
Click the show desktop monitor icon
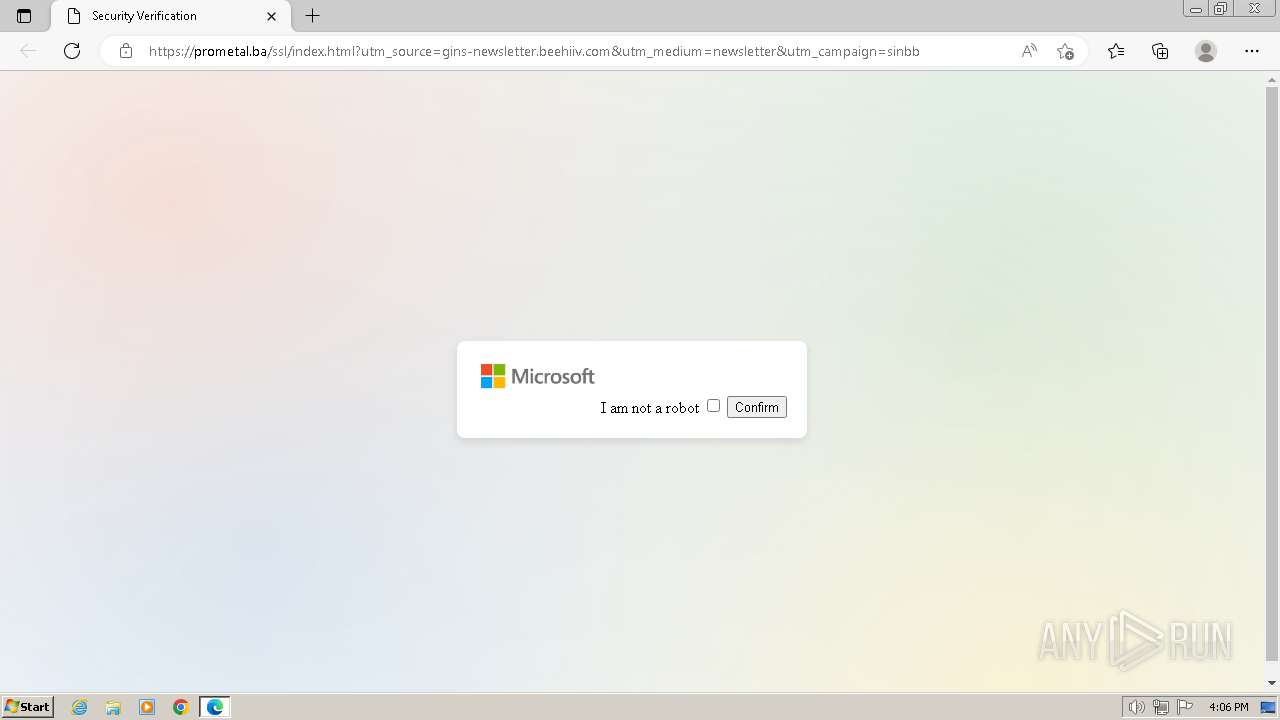pyautogui.click(x=1268, y=707)
